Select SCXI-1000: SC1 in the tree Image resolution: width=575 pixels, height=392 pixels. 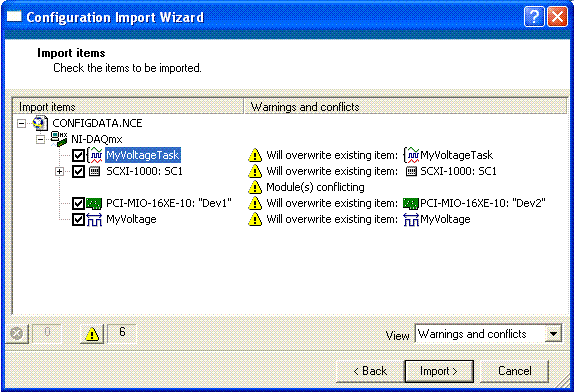point(144,171)
